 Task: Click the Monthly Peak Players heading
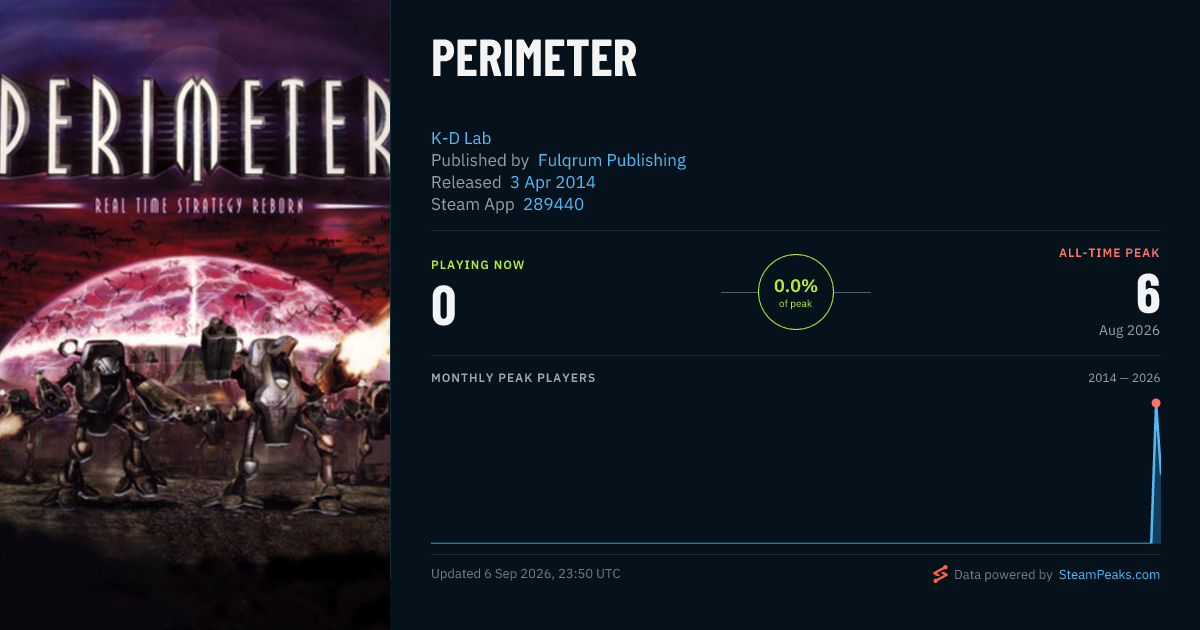[x=513, y=378]
